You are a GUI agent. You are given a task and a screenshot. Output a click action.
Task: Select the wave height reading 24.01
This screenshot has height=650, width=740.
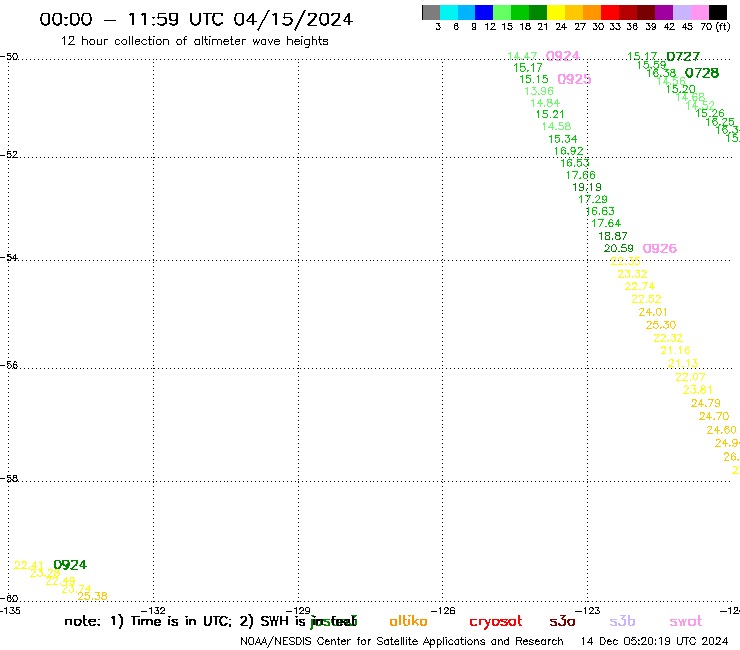[x=653, y=312]
